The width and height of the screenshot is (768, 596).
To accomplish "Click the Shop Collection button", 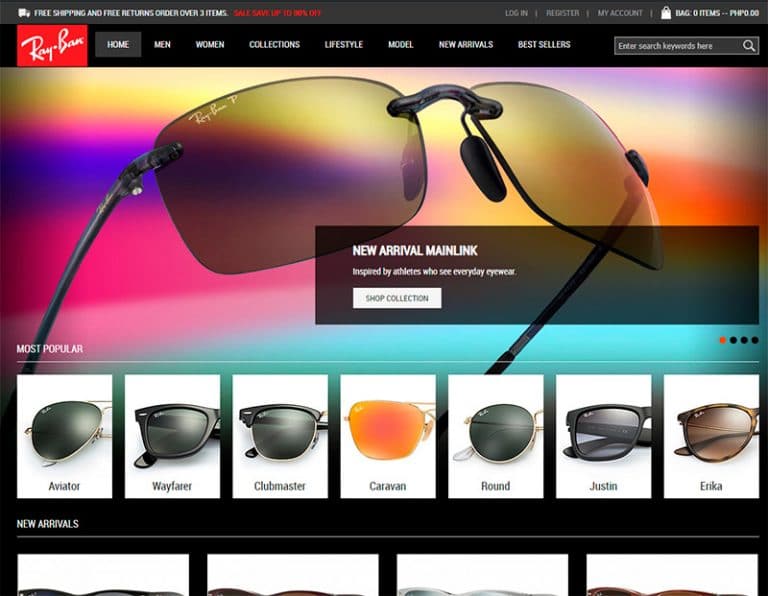I will click(x=397, y=298).
